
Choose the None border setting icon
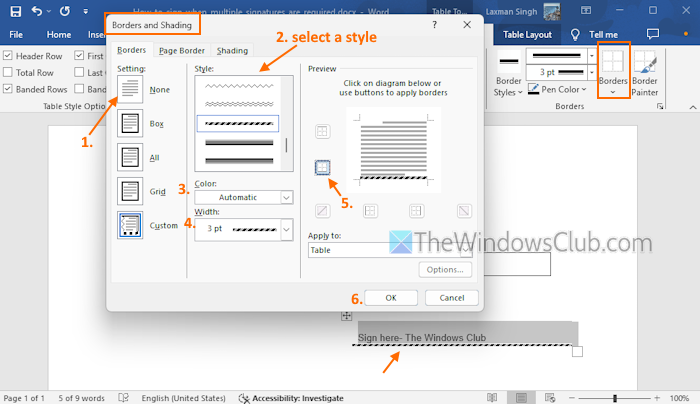(x=130, y=89)
